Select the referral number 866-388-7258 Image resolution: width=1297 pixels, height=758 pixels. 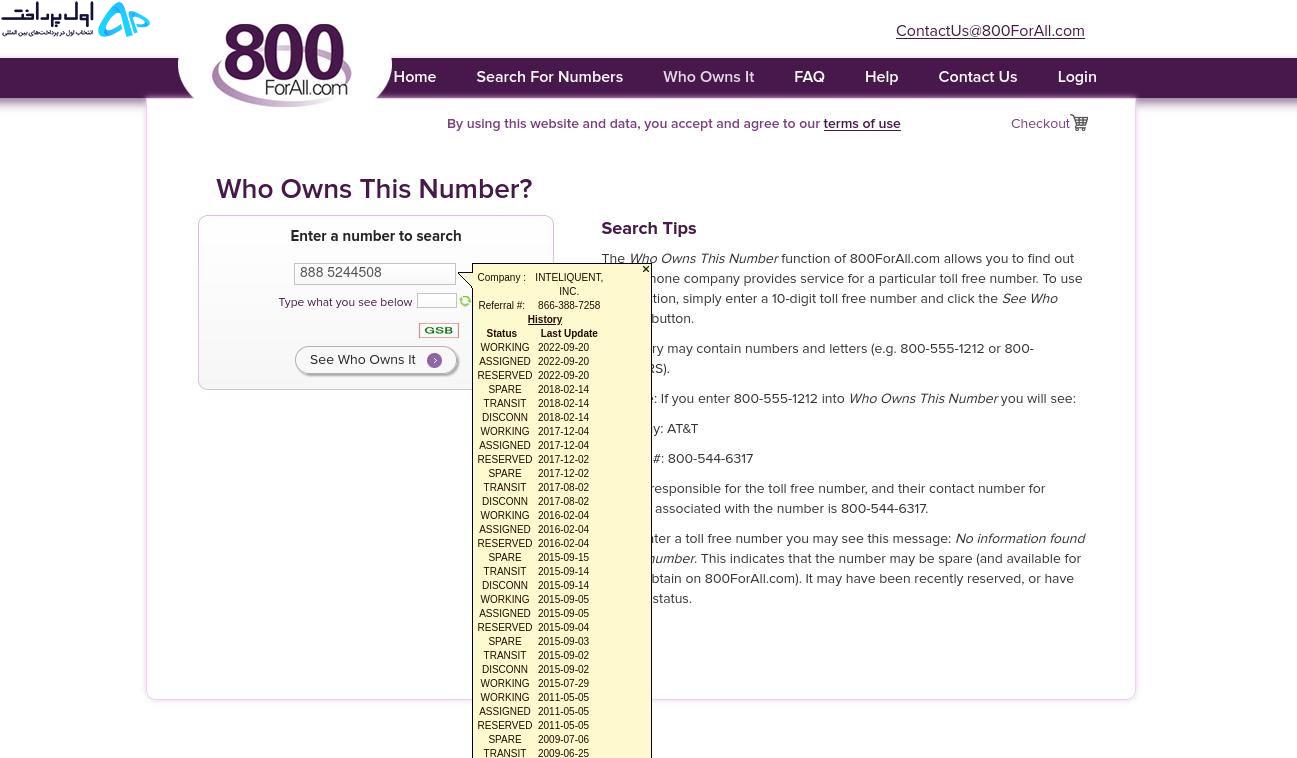tap(569, 306)
